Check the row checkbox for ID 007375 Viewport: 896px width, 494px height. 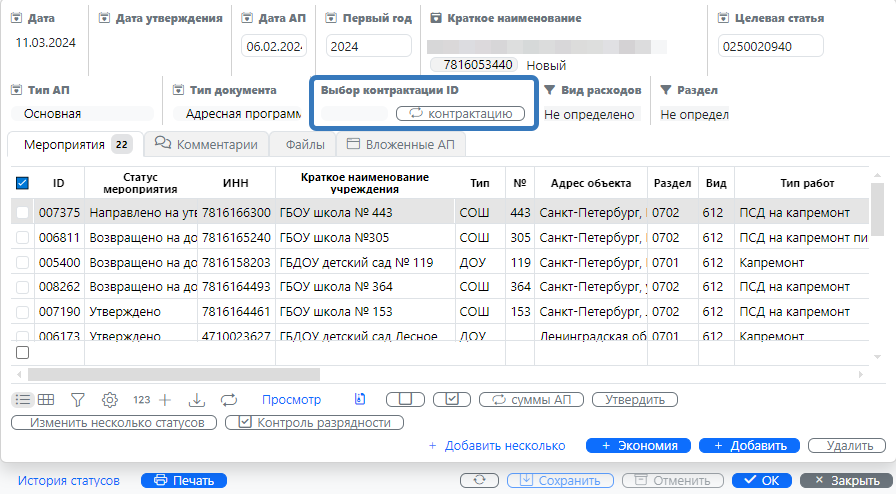point(22,212)
